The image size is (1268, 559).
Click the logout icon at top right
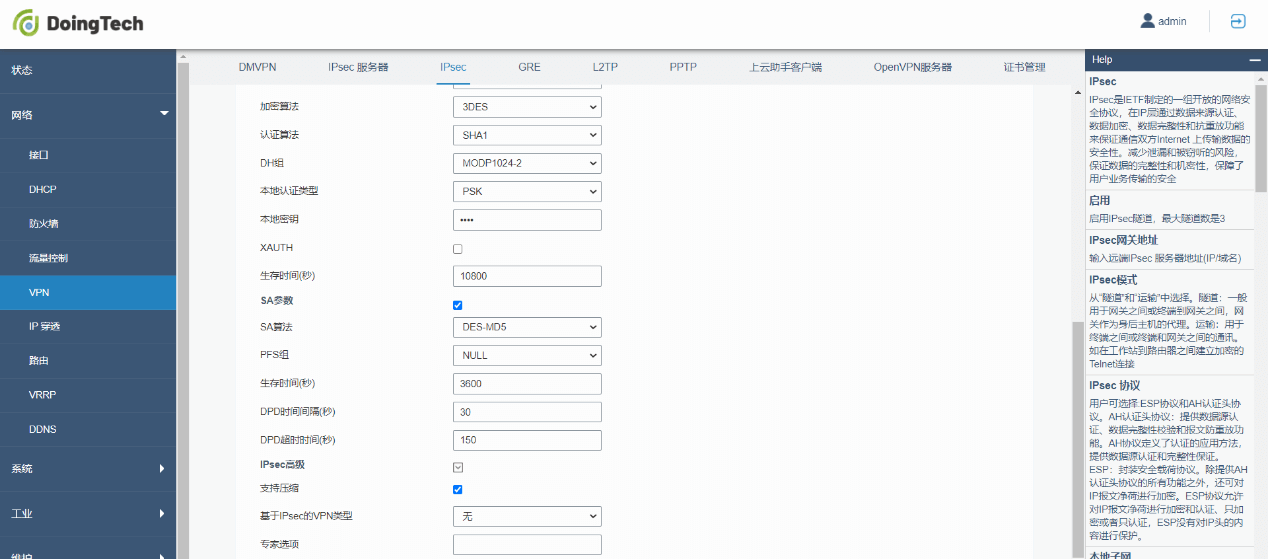[x=1238, y=21]
